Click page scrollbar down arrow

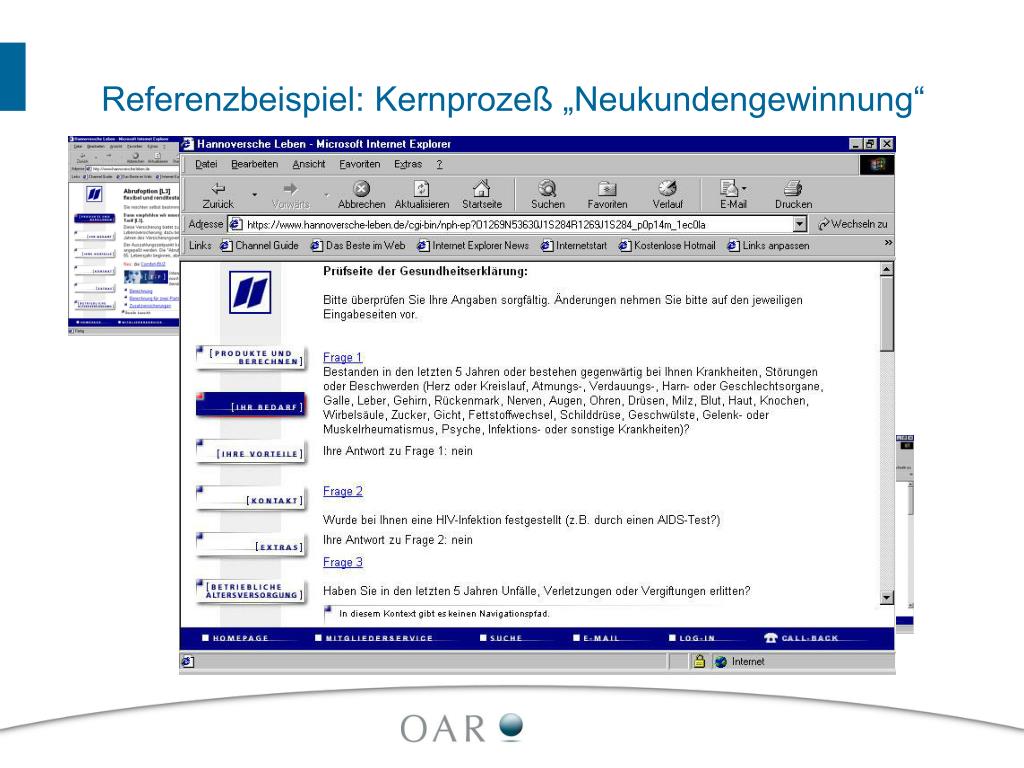(x=886, y=597)
